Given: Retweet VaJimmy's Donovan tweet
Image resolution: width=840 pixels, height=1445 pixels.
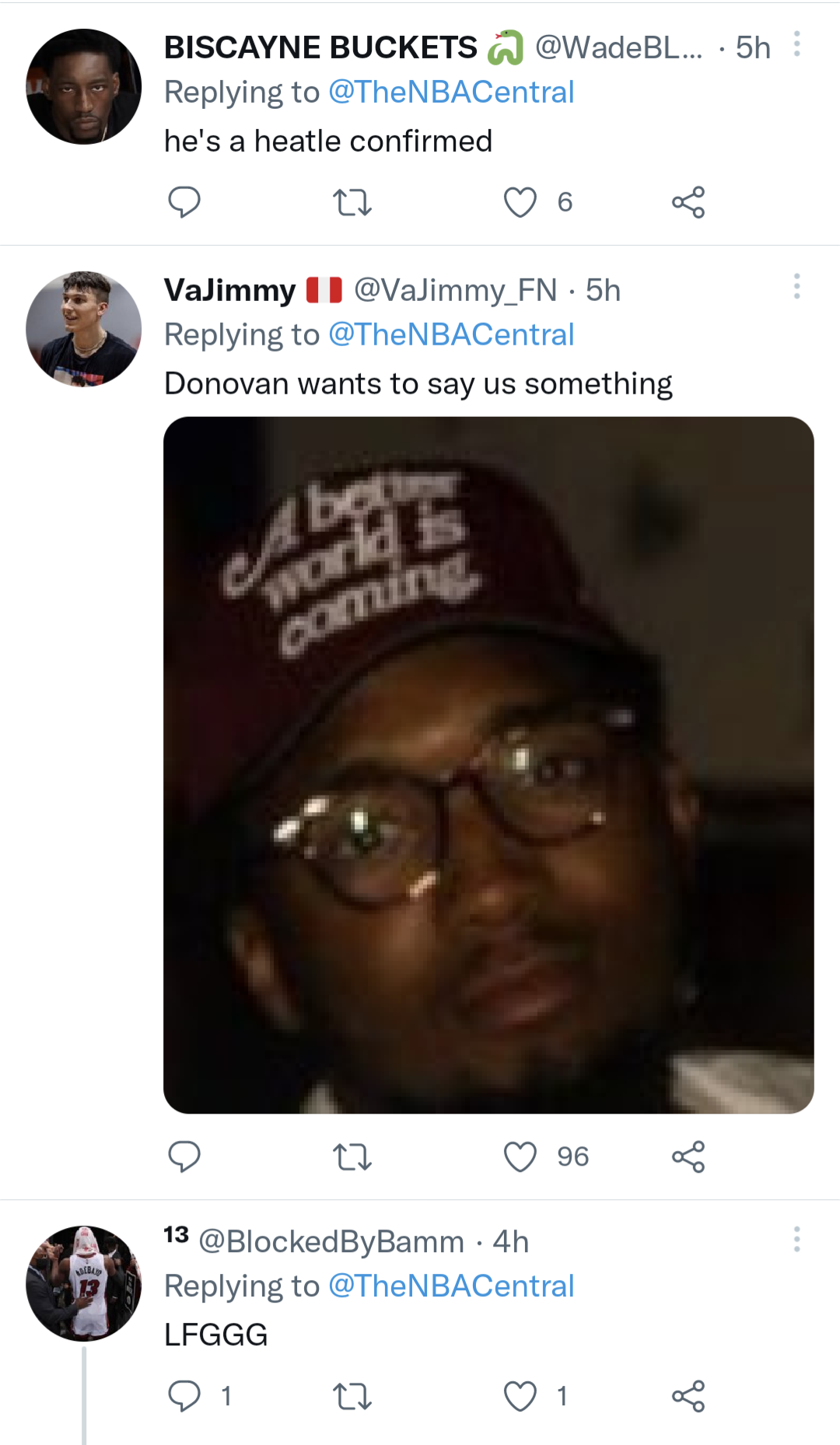Looking at the screenshot, I should coord(352,1157).
